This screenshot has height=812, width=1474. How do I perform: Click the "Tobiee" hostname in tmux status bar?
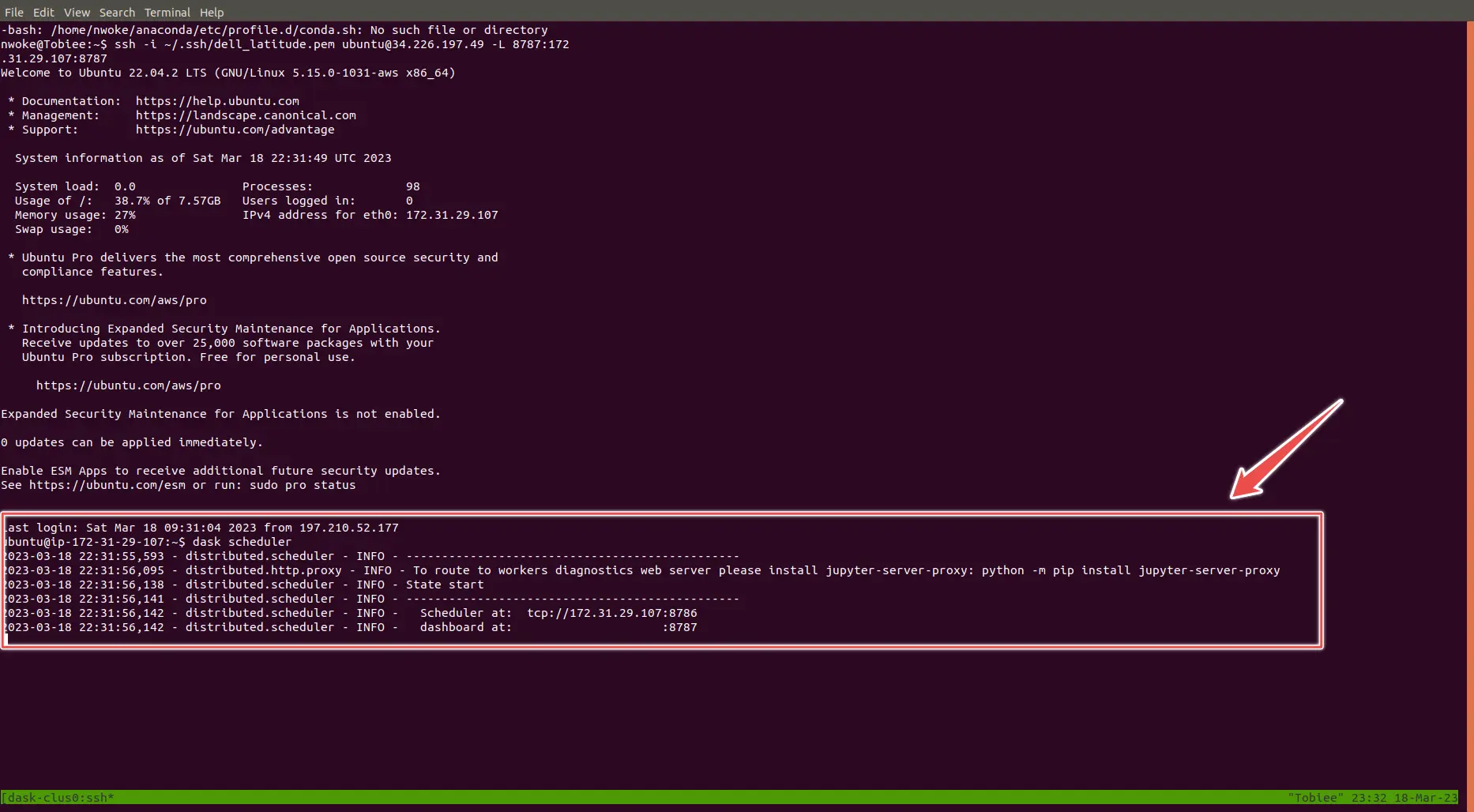click(1315, 798)
